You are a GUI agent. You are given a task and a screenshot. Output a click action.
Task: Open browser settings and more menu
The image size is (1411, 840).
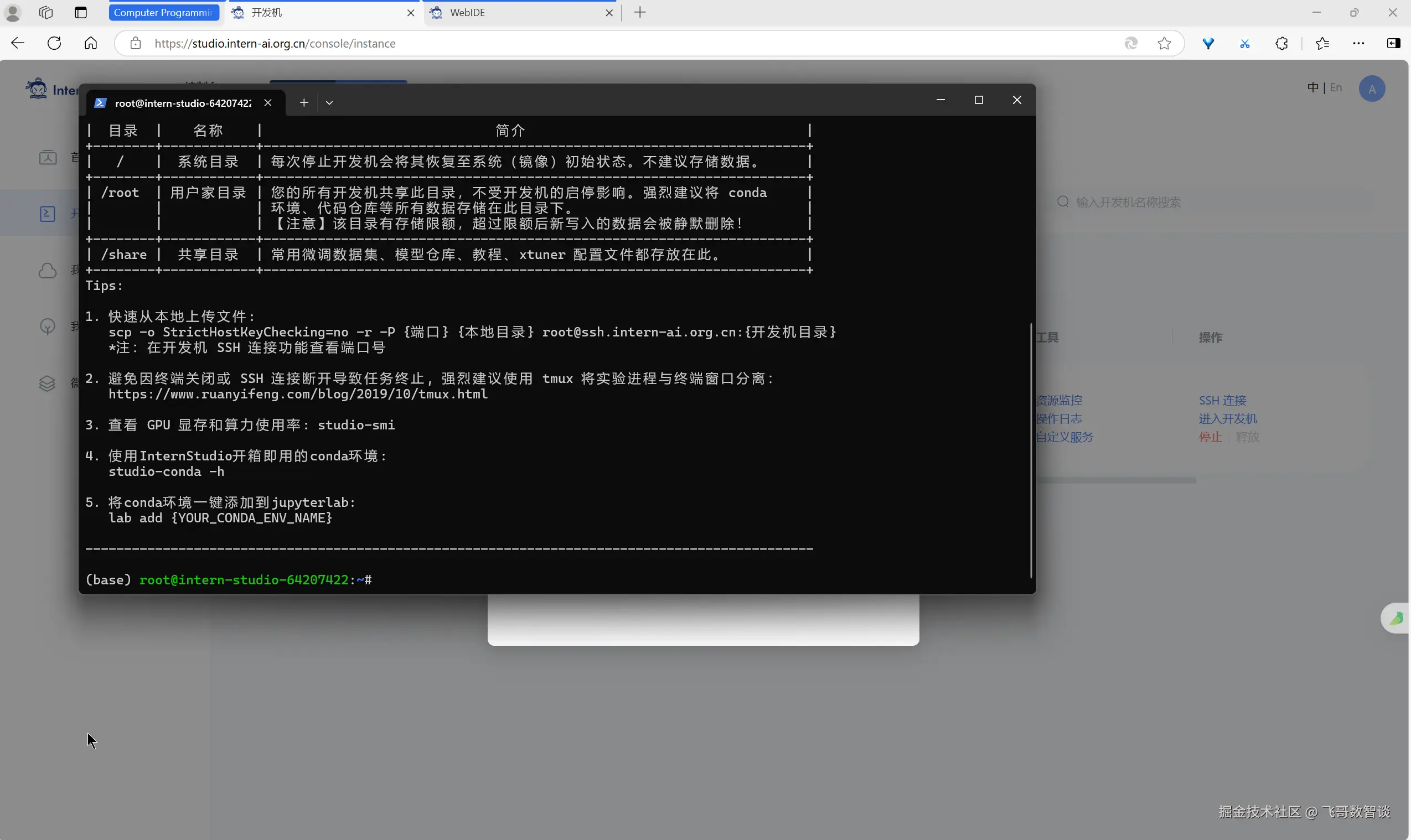pos(1358,43)
